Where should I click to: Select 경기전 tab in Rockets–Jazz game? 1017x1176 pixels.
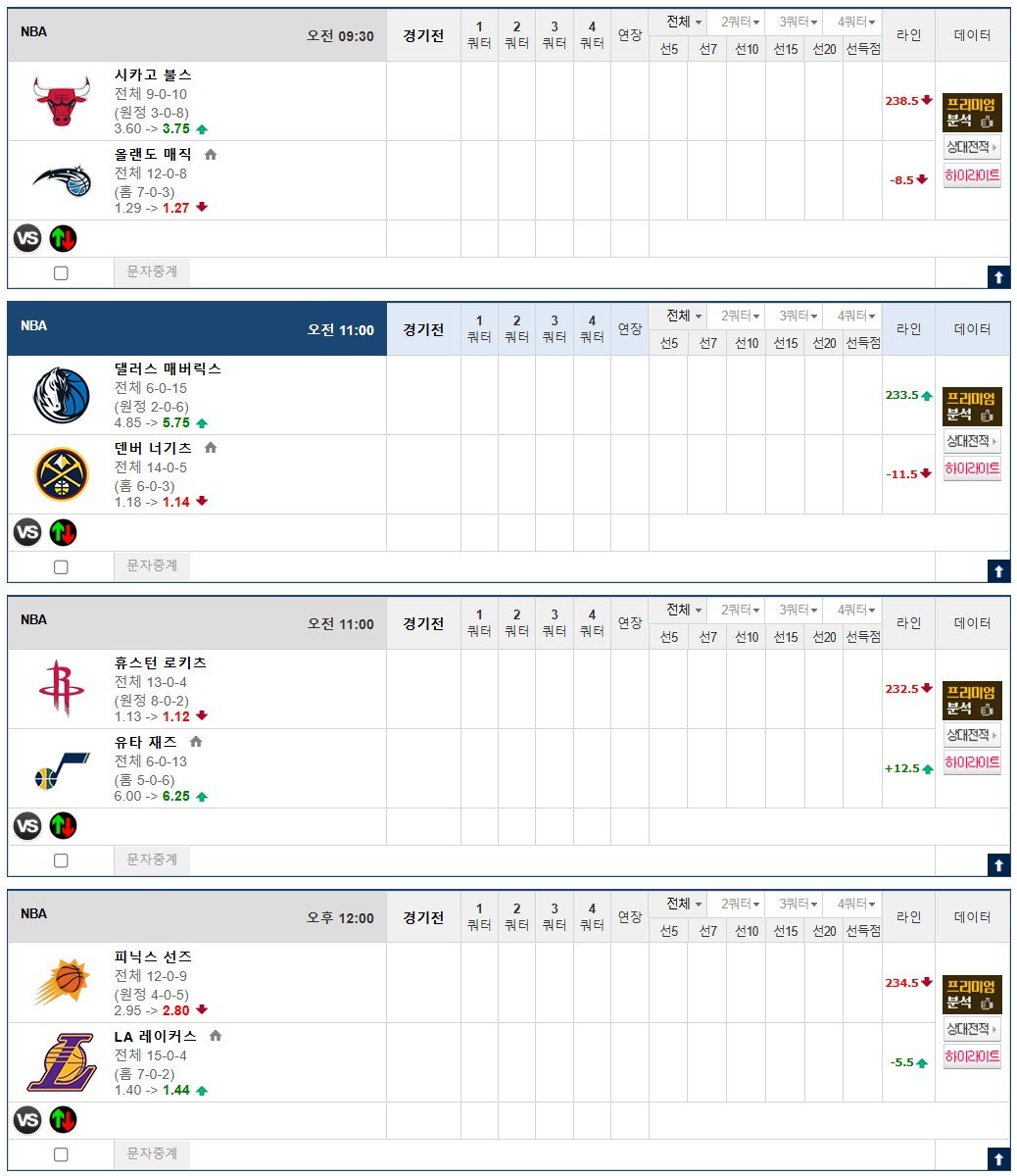(423, 623)
